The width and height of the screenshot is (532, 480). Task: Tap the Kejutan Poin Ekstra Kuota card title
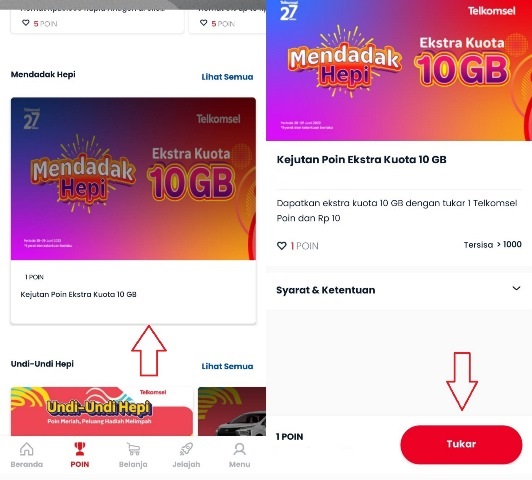[x=78, y=294]
